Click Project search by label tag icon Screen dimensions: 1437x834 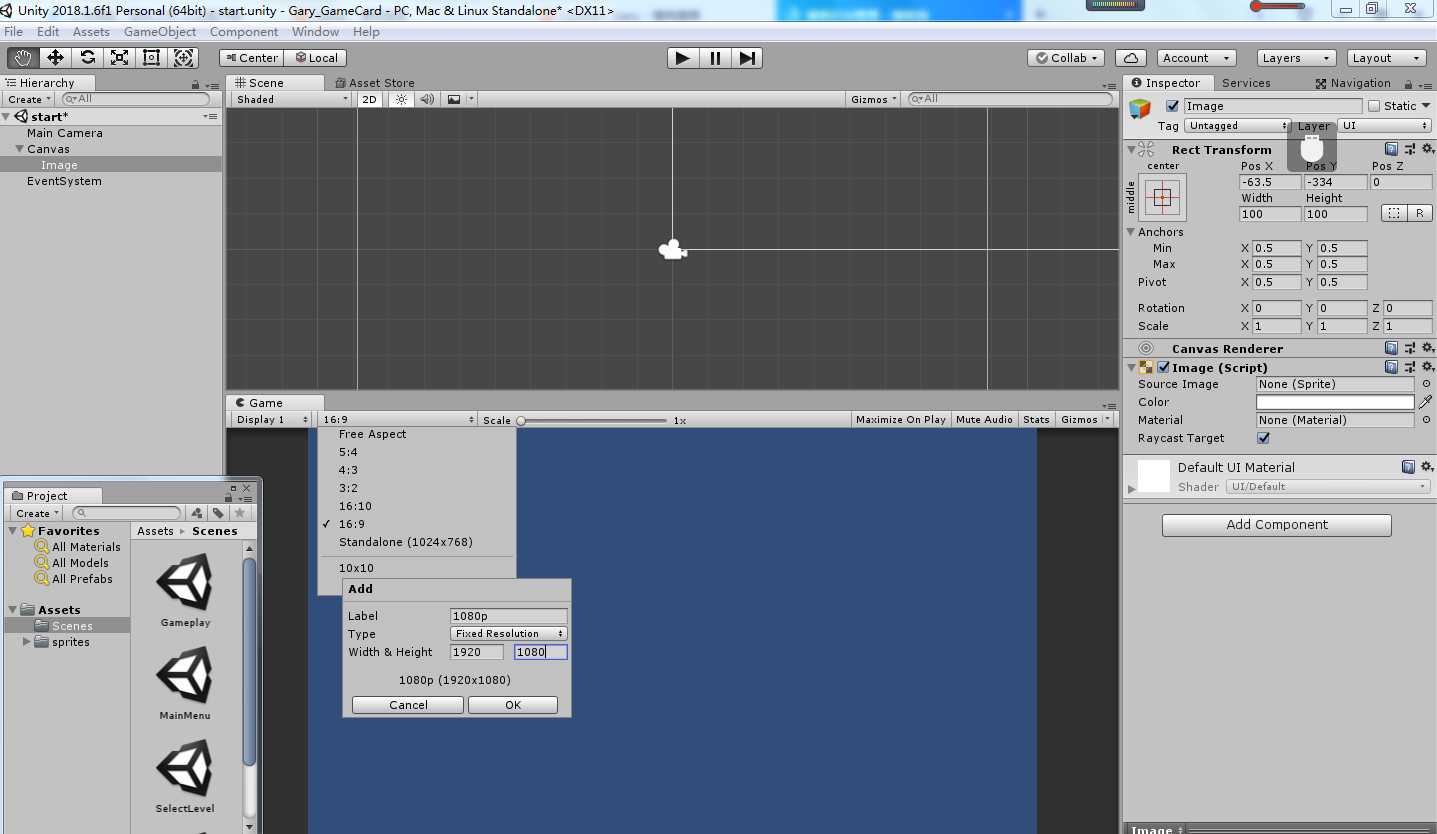click(x=218, y=513)
